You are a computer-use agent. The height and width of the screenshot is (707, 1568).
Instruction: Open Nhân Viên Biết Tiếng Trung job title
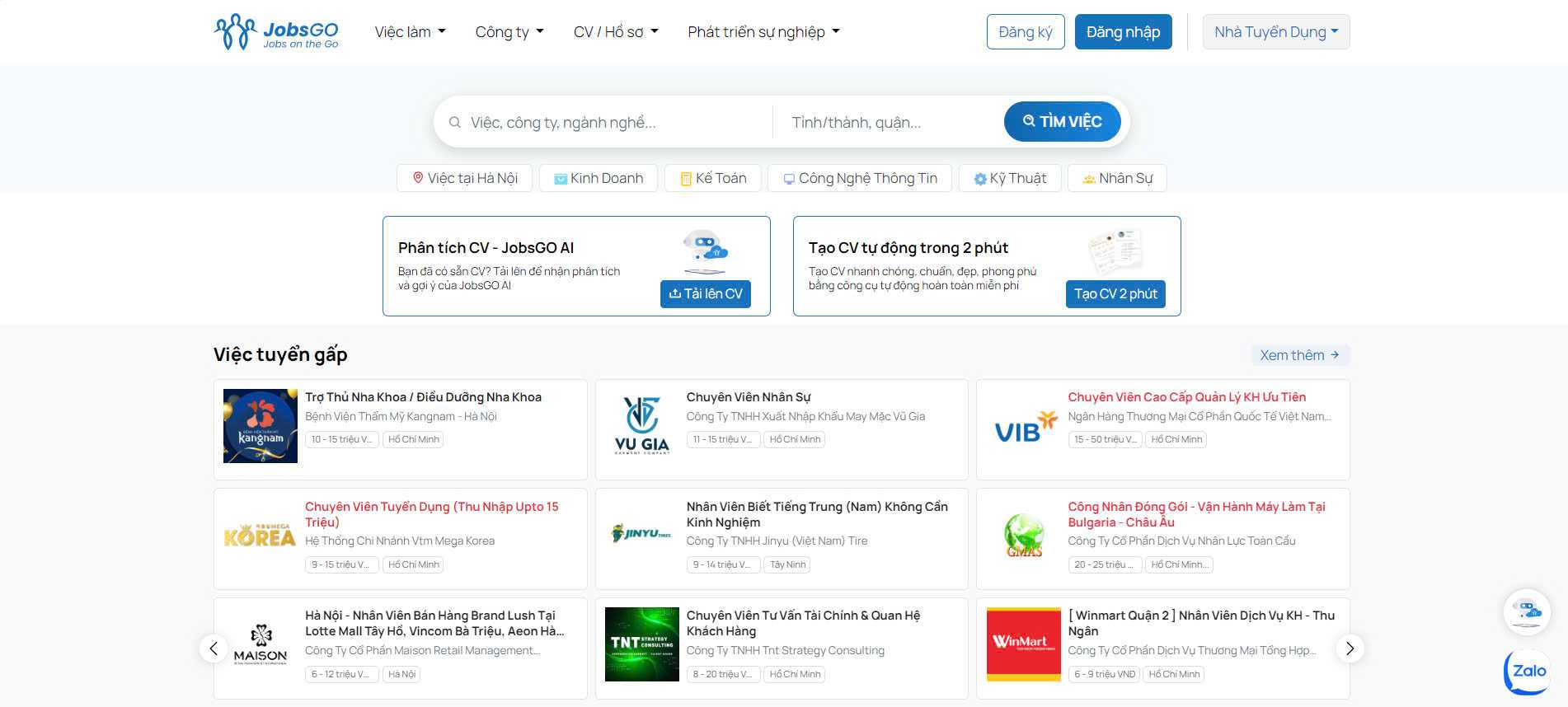click(817, 514)
